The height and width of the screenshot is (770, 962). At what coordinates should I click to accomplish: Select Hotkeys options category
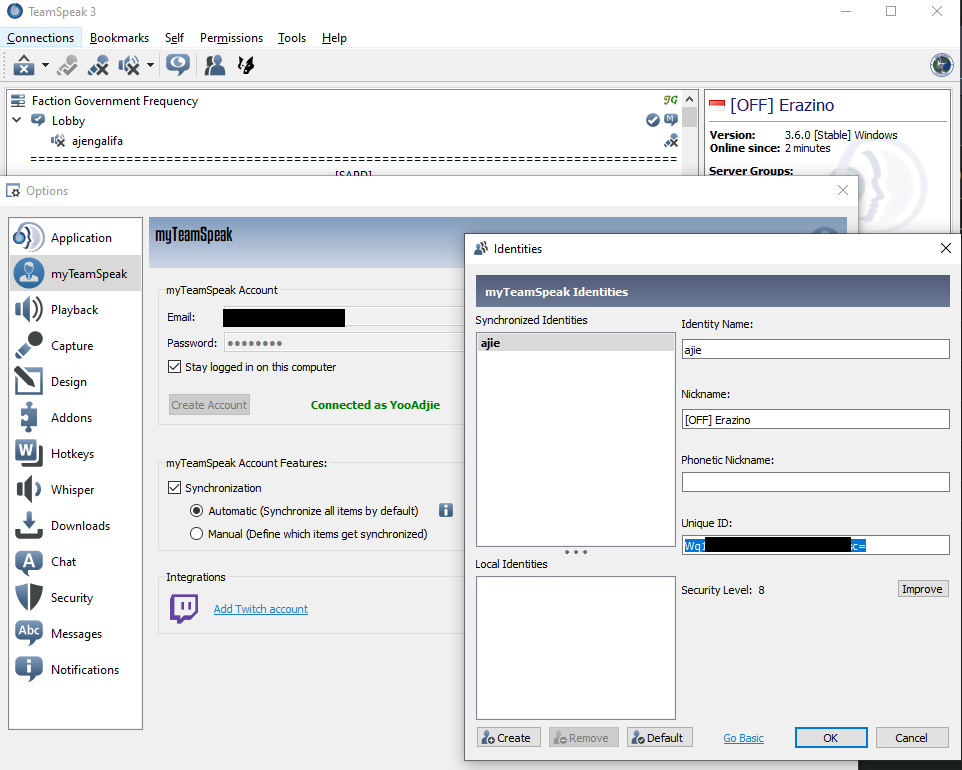[75, 453]
